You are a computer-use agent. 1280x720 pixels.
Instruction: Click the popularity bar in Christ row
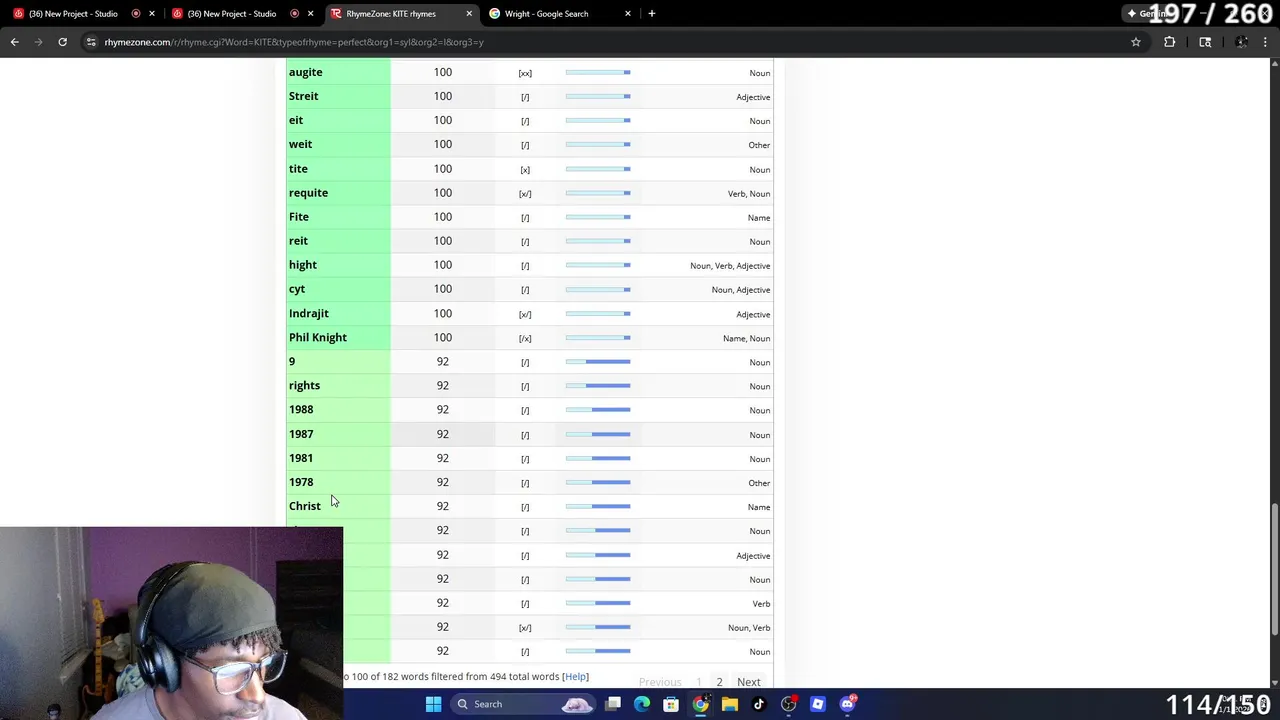598,506
